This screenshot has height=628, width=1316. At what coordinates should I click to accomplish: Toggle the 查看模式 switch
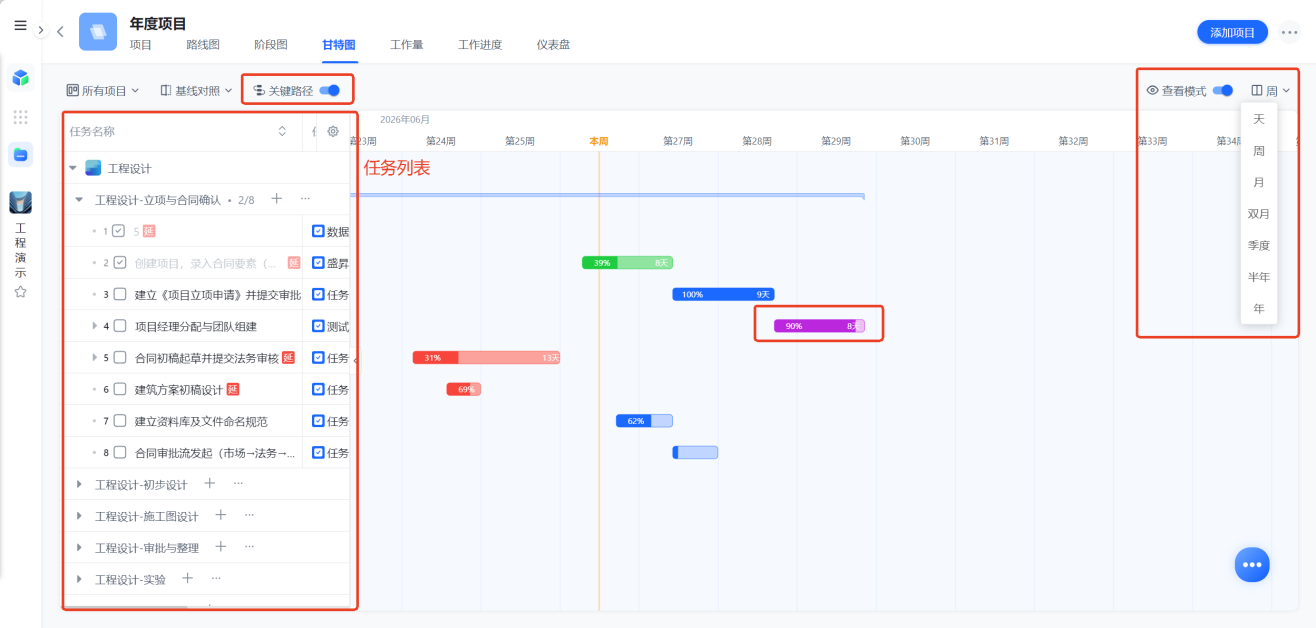pyautogui.click(x=1222, y=90)
